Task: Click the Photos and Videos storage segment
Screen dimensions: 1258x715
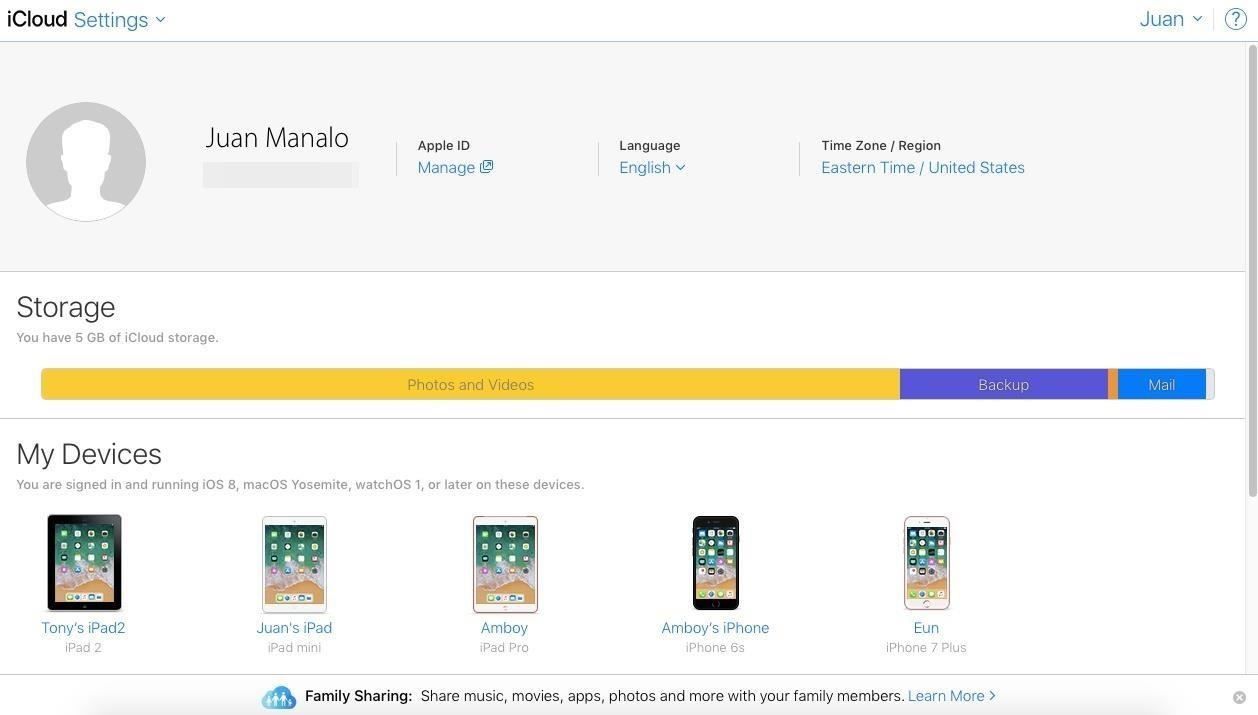Action: 470,384
